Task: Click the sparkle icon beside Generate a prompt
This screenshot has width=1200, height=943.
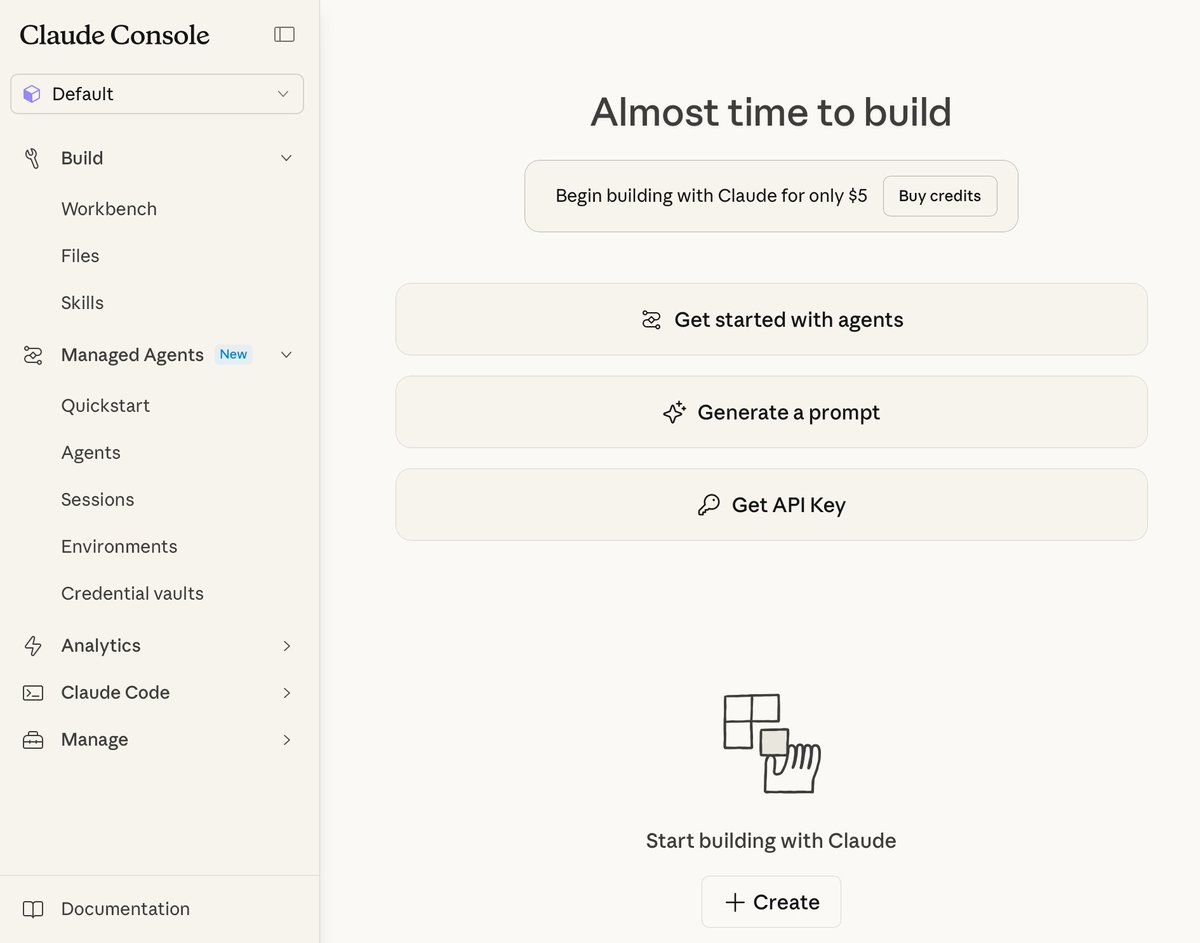Action: click(674, 413)
